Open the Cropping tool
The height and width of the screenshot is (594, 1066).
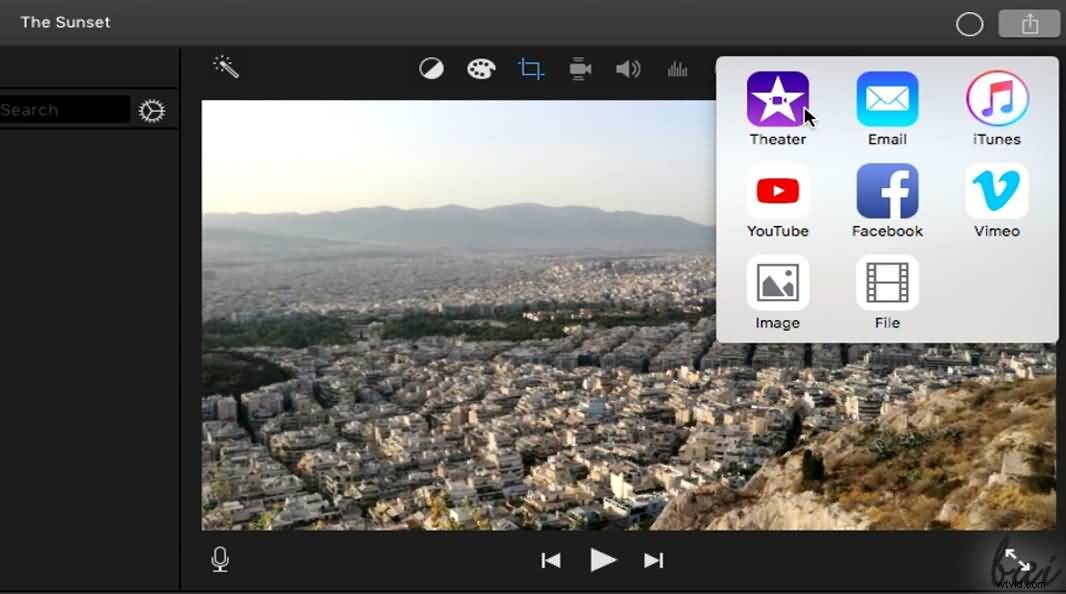530,68
